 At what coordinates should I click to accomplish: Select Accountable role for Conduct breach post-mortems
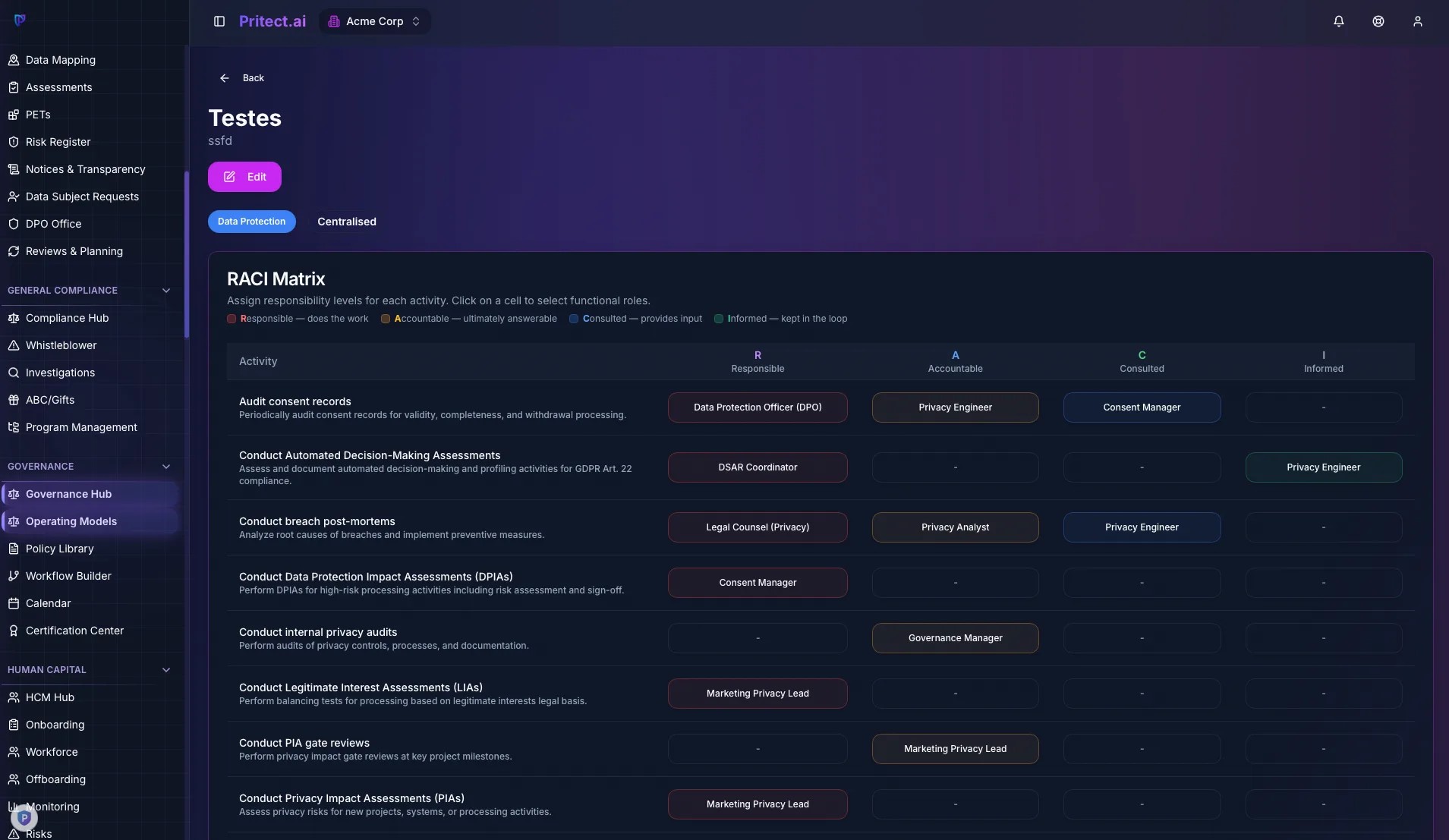click(x=955, y=527)
